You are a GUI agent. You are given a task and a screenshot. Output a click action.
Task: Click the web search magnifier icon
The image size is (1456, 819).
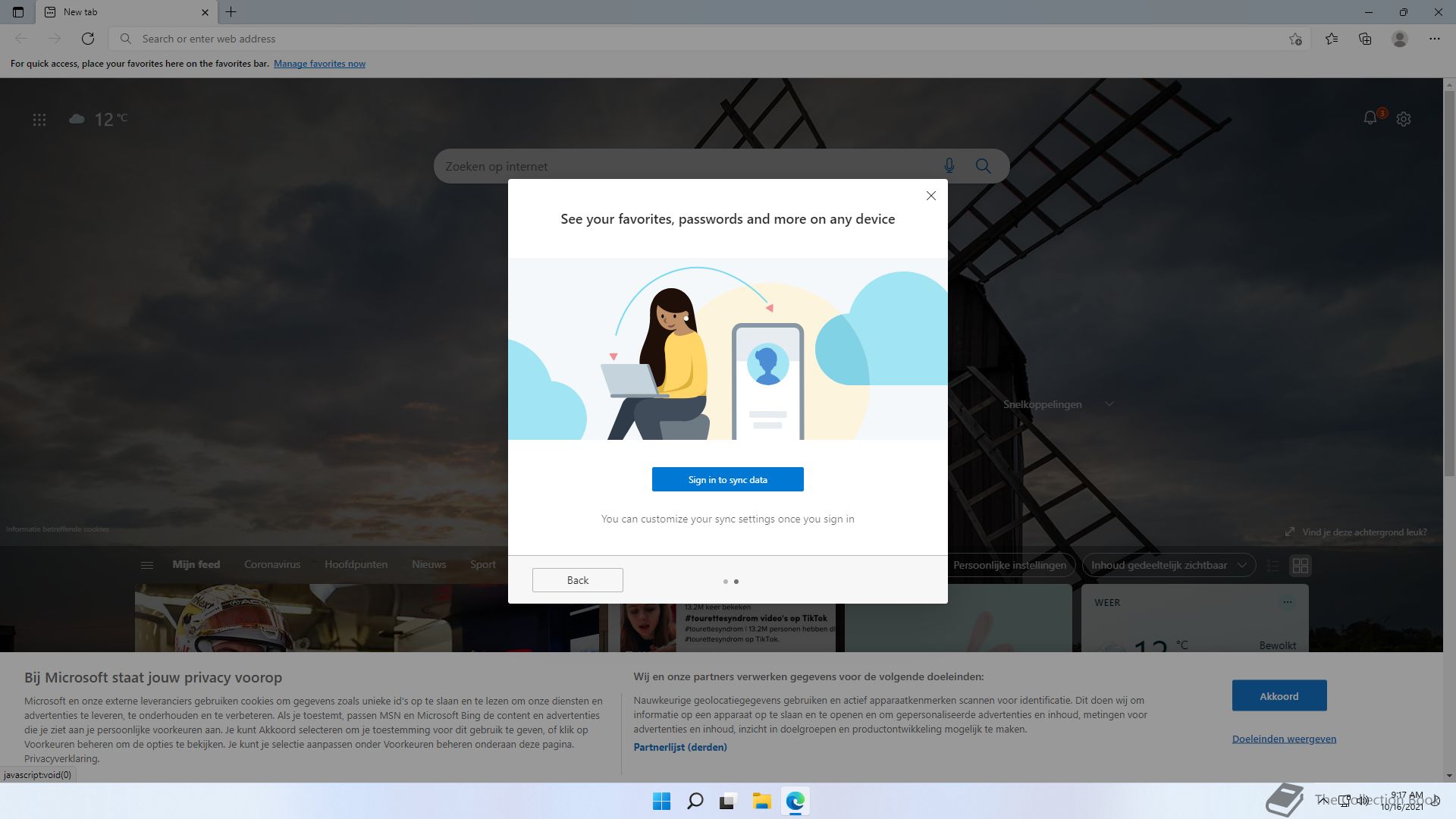(x=984, y=166)
